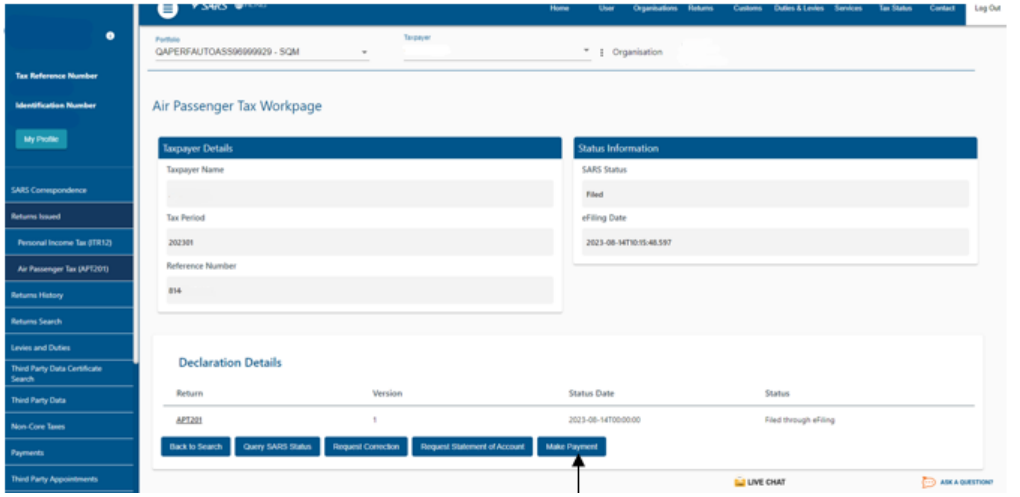Image resolution: width=1020 pixels, height=497 pixels.
Task: Open the Tax Status menu
Action: pos(895,8)
